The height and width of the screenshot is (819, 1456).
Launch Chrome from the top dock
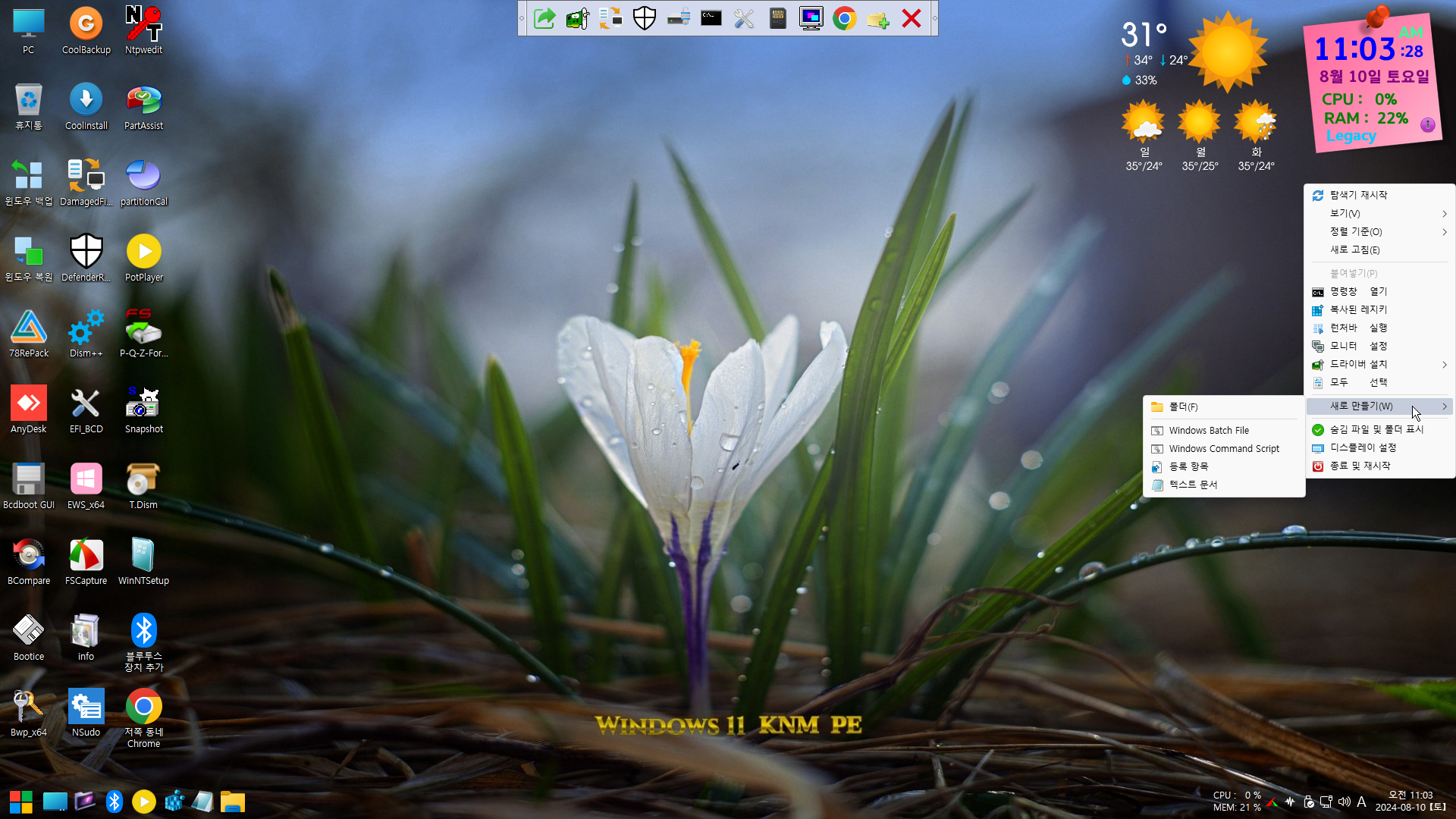pyautogui.click(x=845, y=18)
